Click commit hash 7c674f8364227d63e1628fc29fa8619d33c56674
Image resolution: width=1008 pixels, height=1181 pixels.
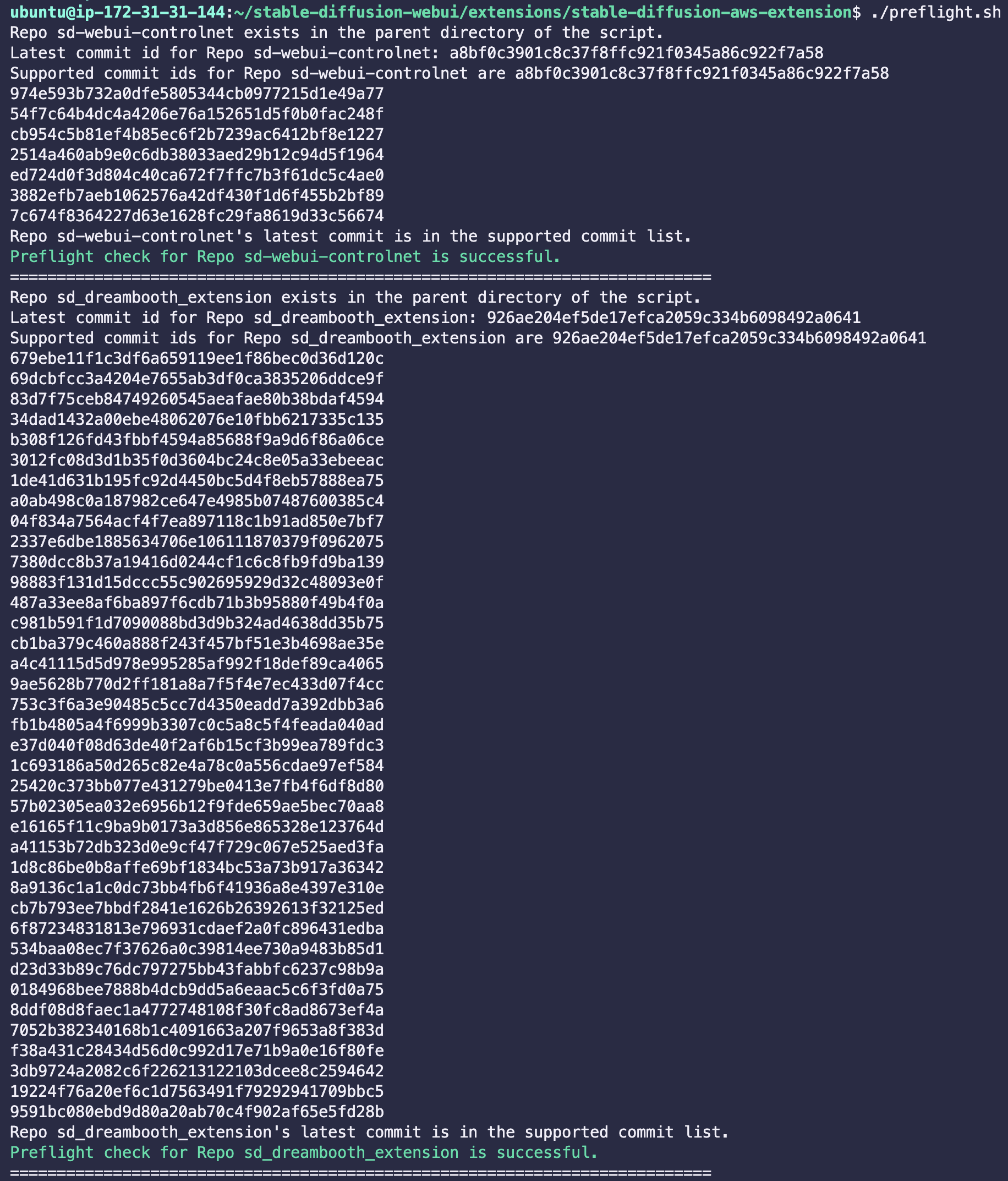click(197, 216)
